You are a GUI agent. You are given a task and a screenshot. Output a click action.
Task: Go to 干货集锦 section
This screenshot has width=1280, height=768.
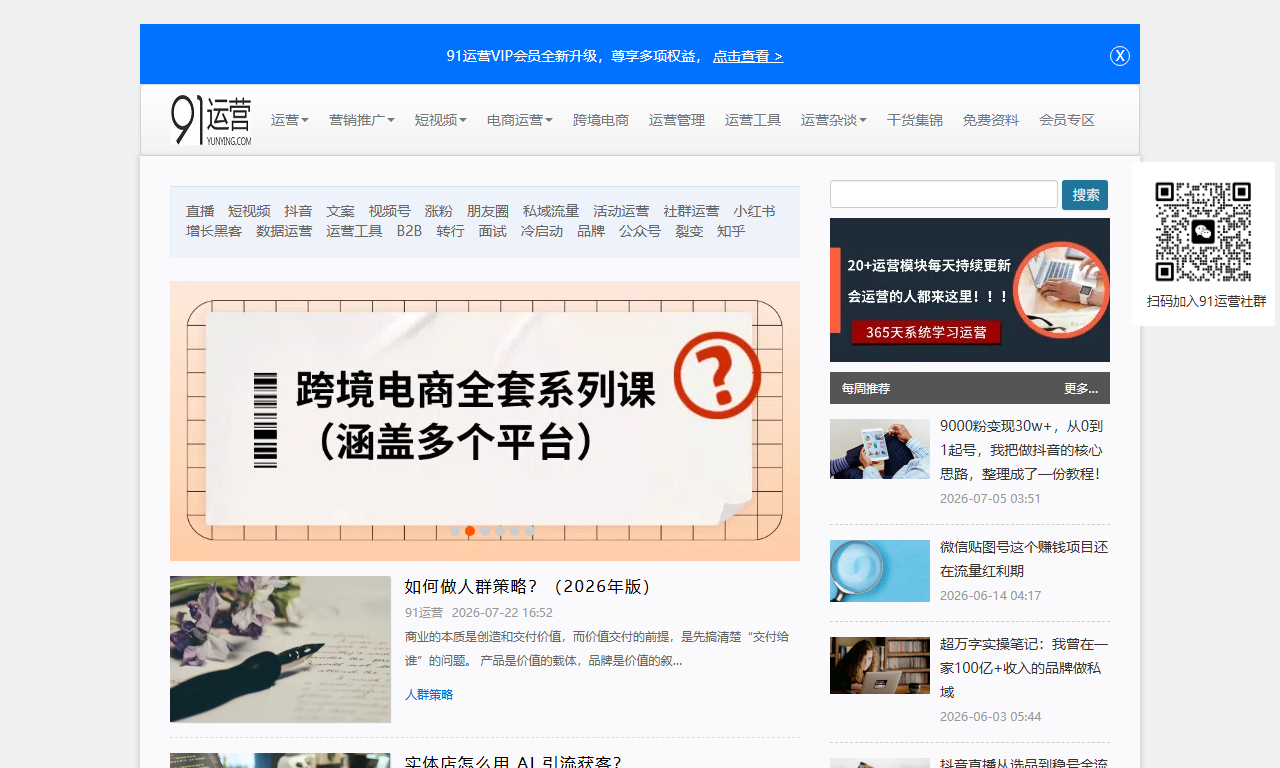click(915, 120)
